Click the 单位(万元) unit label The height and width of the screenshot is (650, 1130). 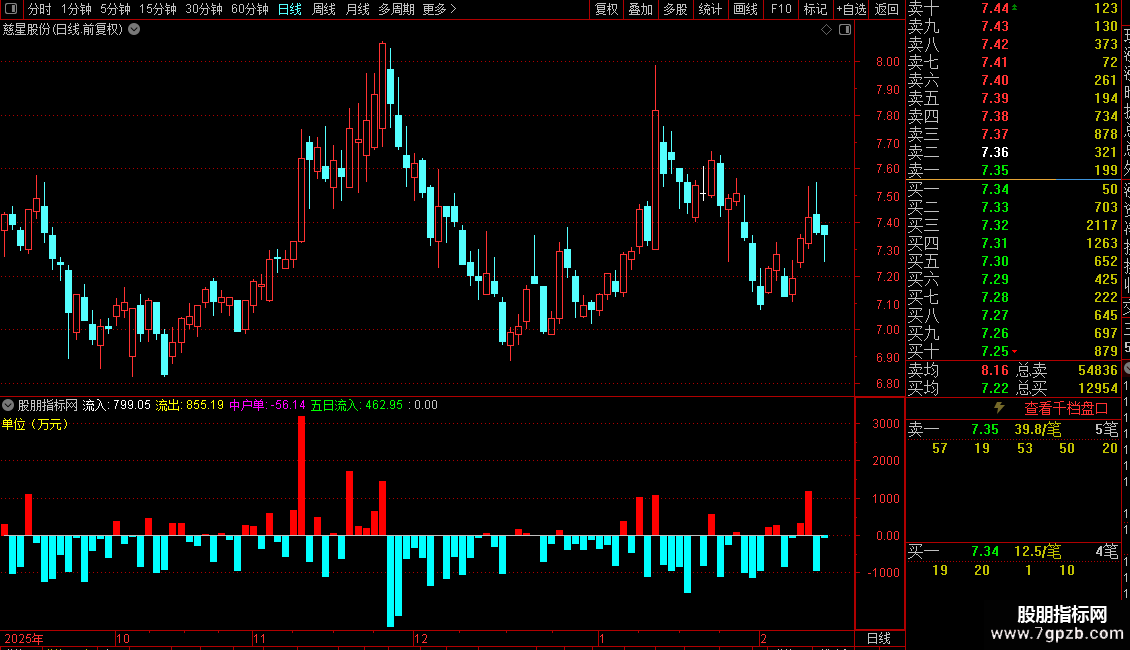click(x=35, y=424)
